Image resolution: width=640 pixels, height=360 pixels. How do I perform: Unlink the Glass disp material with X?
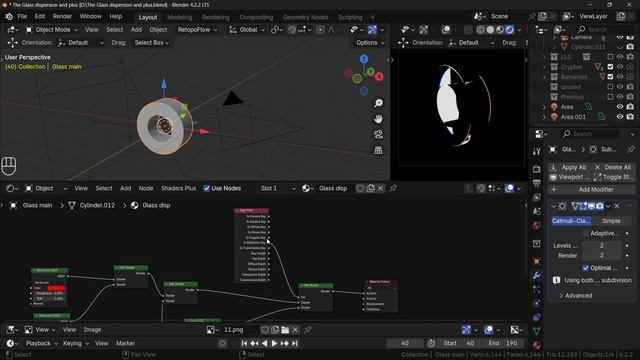pos(380,188)
